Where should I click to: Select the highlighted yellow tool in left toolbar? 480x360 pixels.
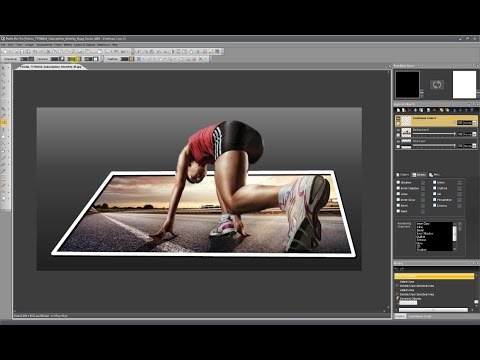pos(4,123)
